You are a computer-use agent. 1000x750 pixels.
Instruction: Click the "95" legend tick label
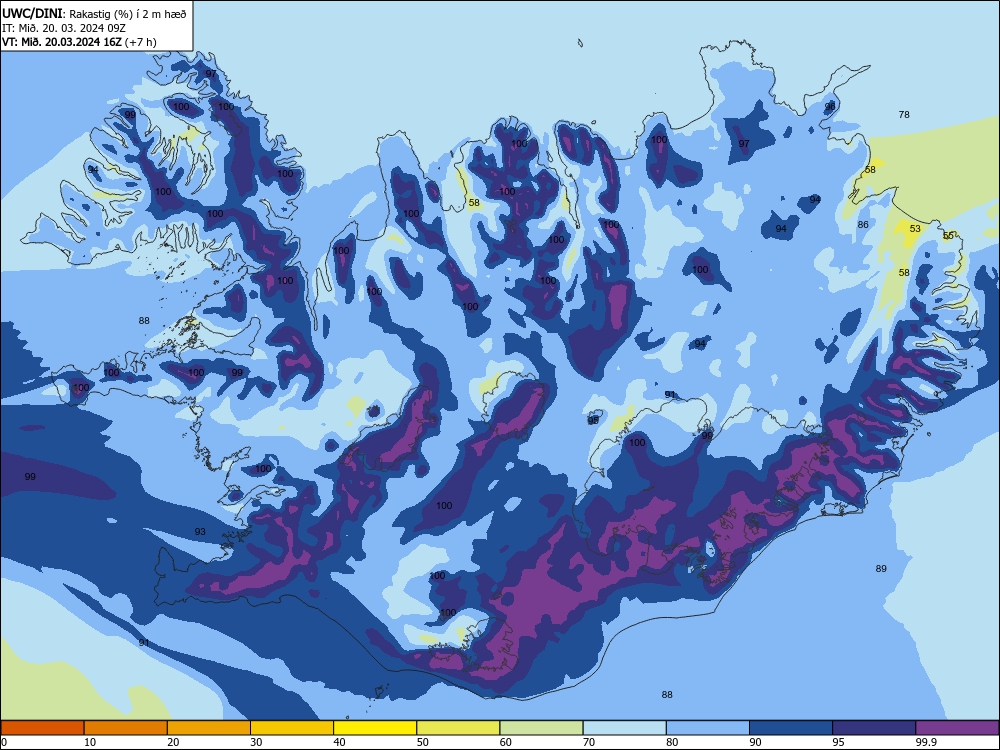coord(839,742)
